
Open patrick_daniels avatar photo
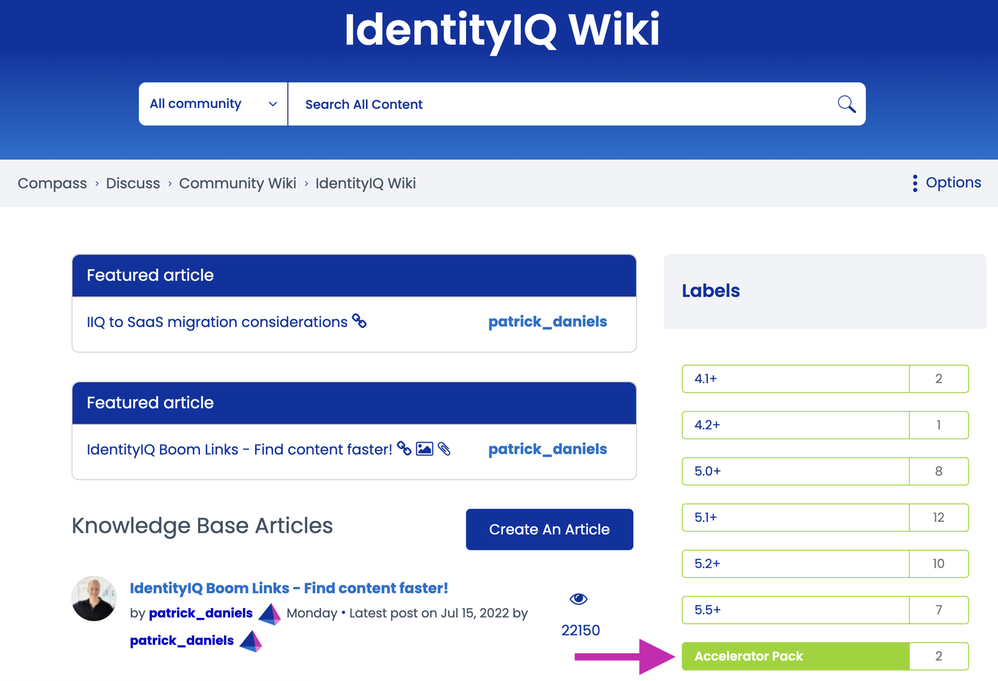click(x=94, y=598)
